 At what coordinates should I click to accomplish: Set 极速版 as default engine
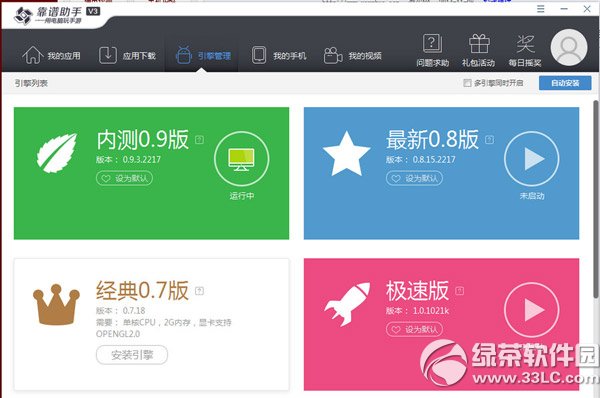coord(414,329)
